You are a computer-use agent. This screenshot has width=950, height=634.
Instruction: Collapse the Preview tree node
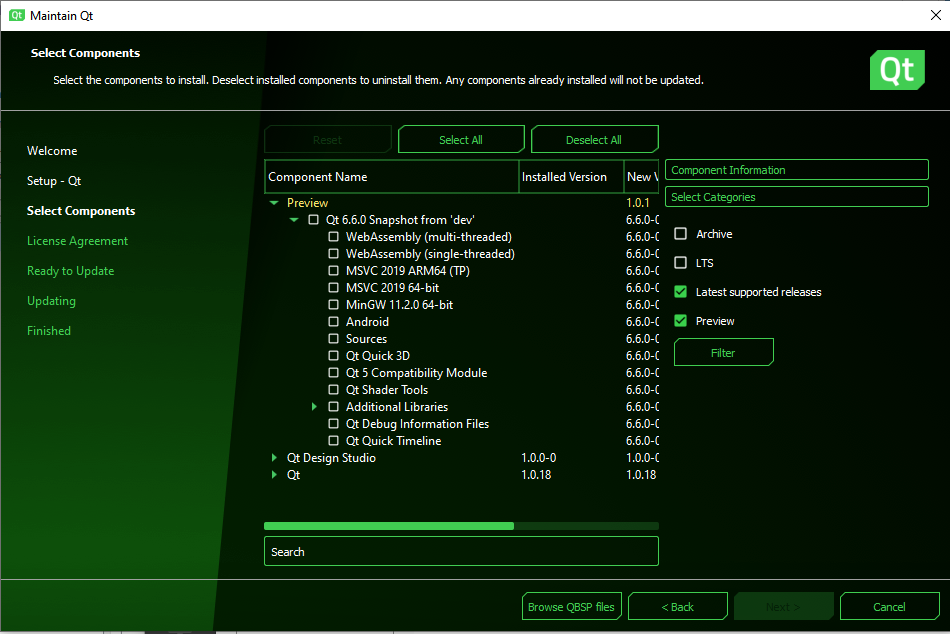(x=274, y=203)
